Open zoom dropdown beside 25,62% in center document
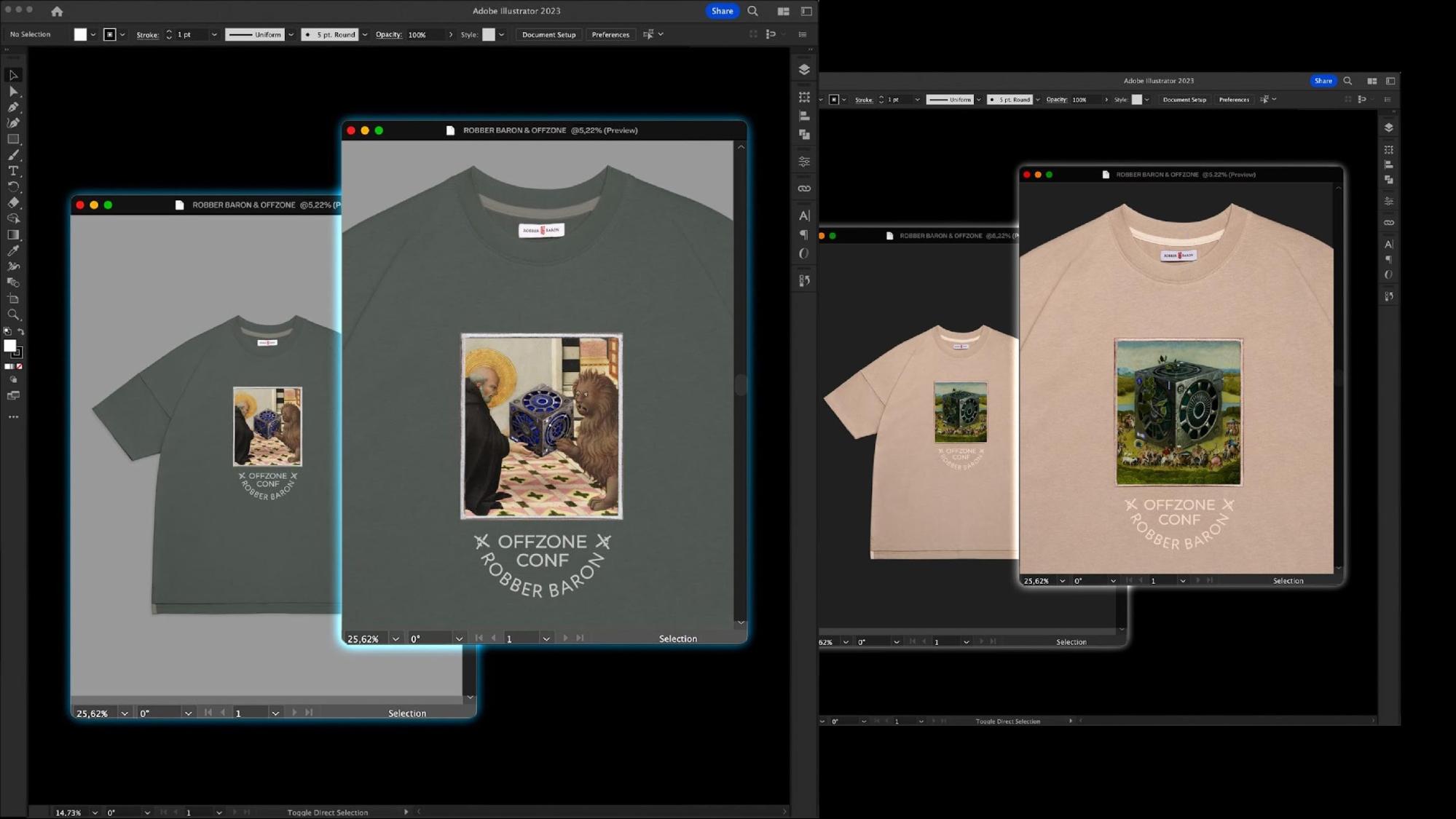 (x=396, y=638)
